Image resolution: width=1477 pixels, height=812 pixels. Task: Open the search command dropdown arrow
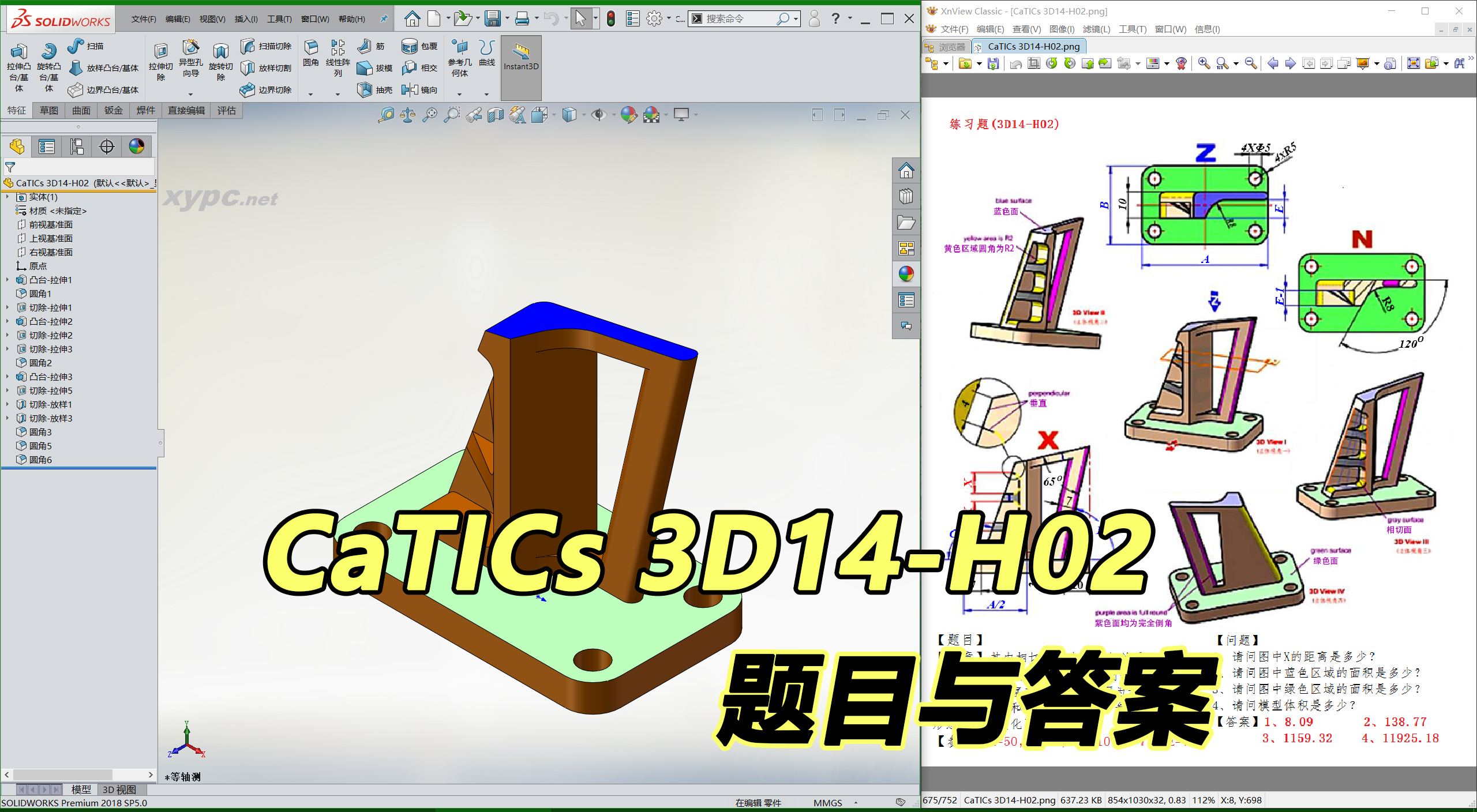coord(796,19)
